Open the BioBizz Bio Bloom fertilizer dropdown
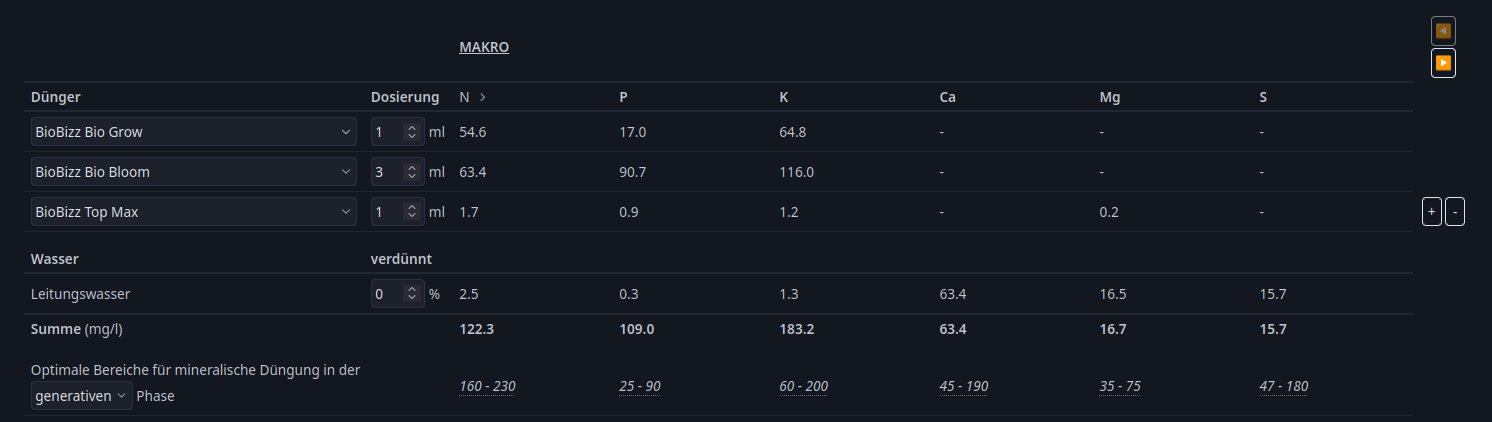 pyautogui.click(x=194, y=172)
